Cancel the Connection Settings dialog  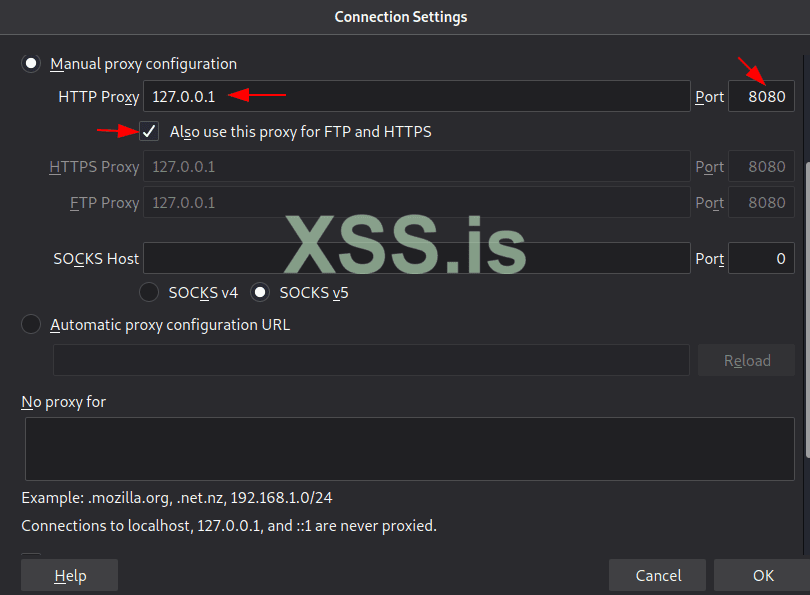pos(658,575)
